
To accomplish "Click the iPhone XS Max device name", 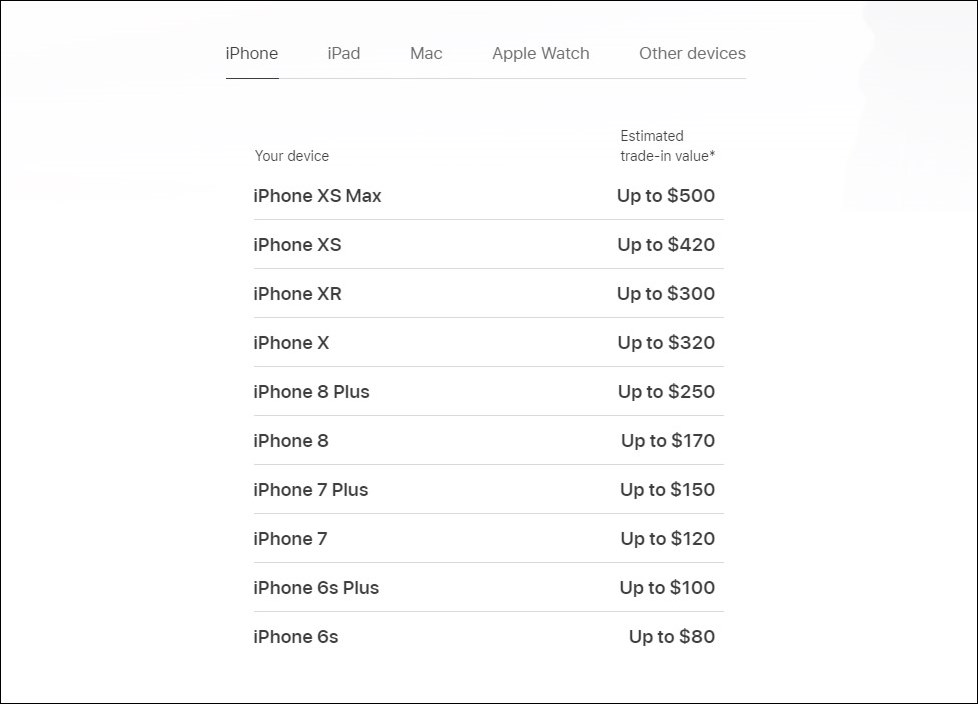I will pyautogui.click(x=317, y=196).
